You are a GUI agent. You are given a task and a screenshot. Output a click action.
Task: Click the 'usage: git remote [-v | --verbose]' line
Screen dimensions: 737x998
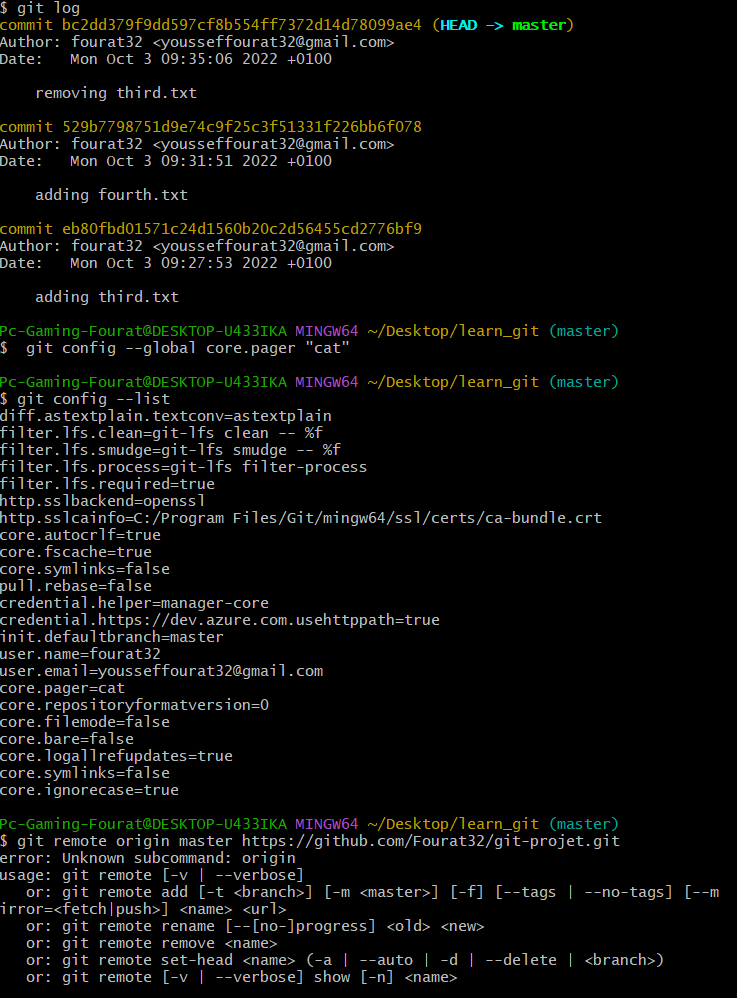point(152,876)
